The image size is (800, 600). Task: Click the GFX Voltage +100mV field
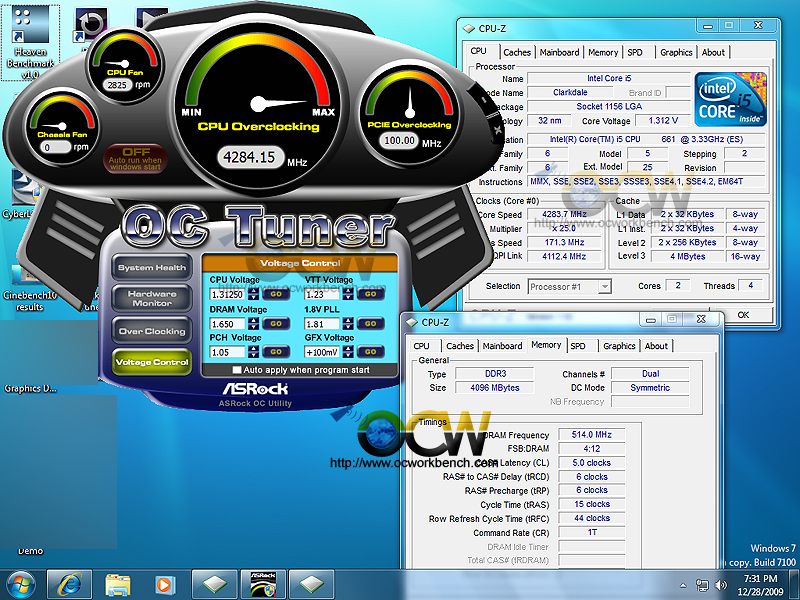pyautogui.click(x=322, y=352)
